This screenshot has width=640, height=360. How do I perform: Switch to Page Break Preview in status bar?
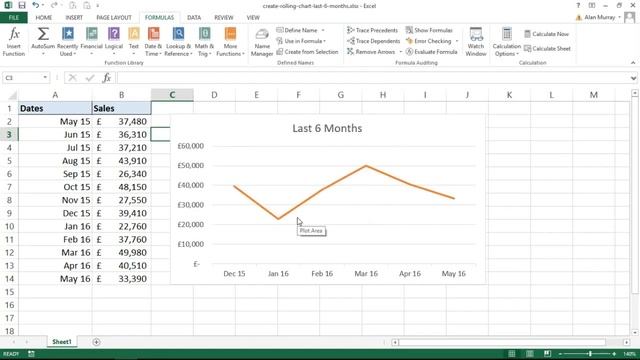pos(547,353)
